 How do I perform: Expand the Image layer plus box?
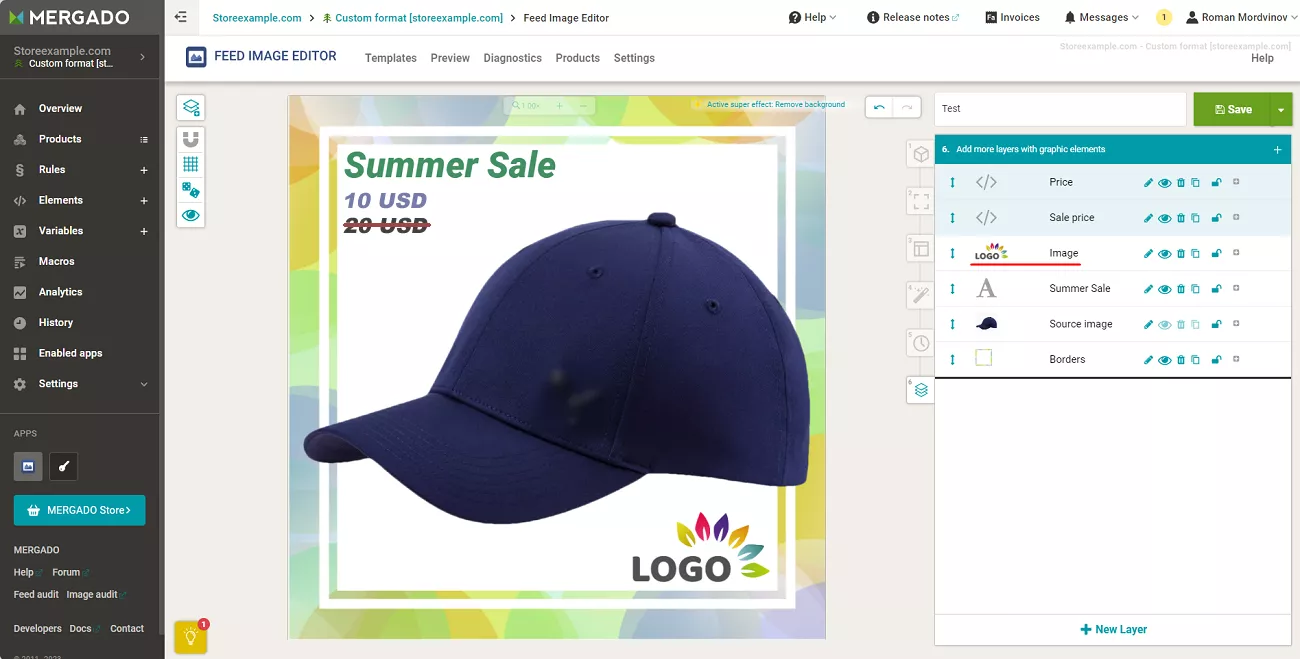click(1236, 253)
